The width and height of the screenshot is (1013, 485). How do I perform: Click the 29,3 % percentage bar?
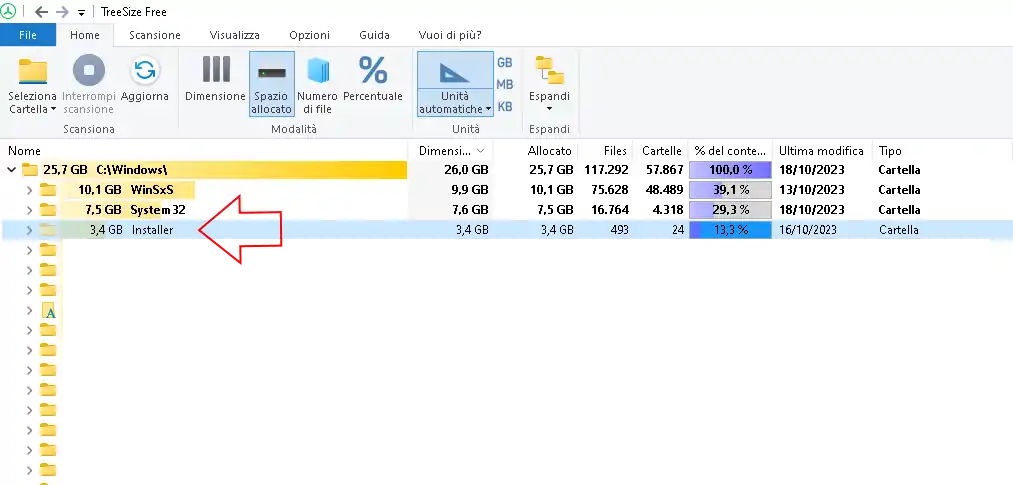click(x=731, y=210)
